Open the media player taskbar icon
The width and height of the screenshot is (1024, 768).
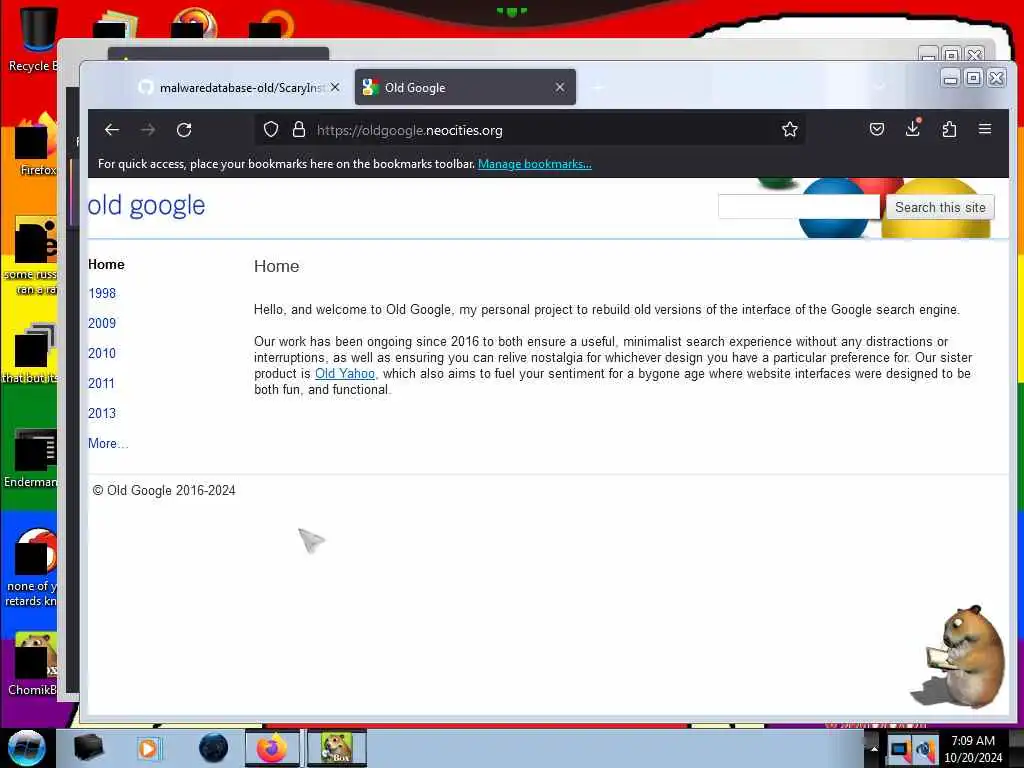click(x=149, y=748)
